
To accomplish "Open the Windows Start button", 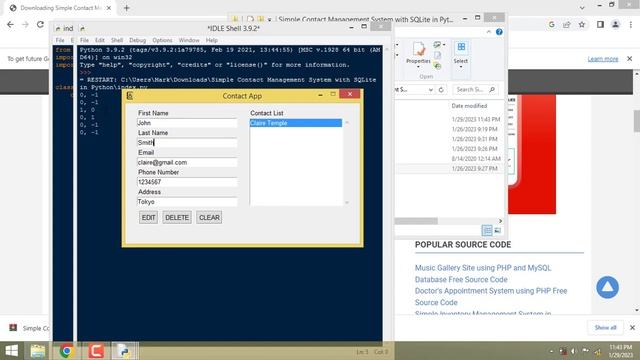I will [x=11, y=351].
